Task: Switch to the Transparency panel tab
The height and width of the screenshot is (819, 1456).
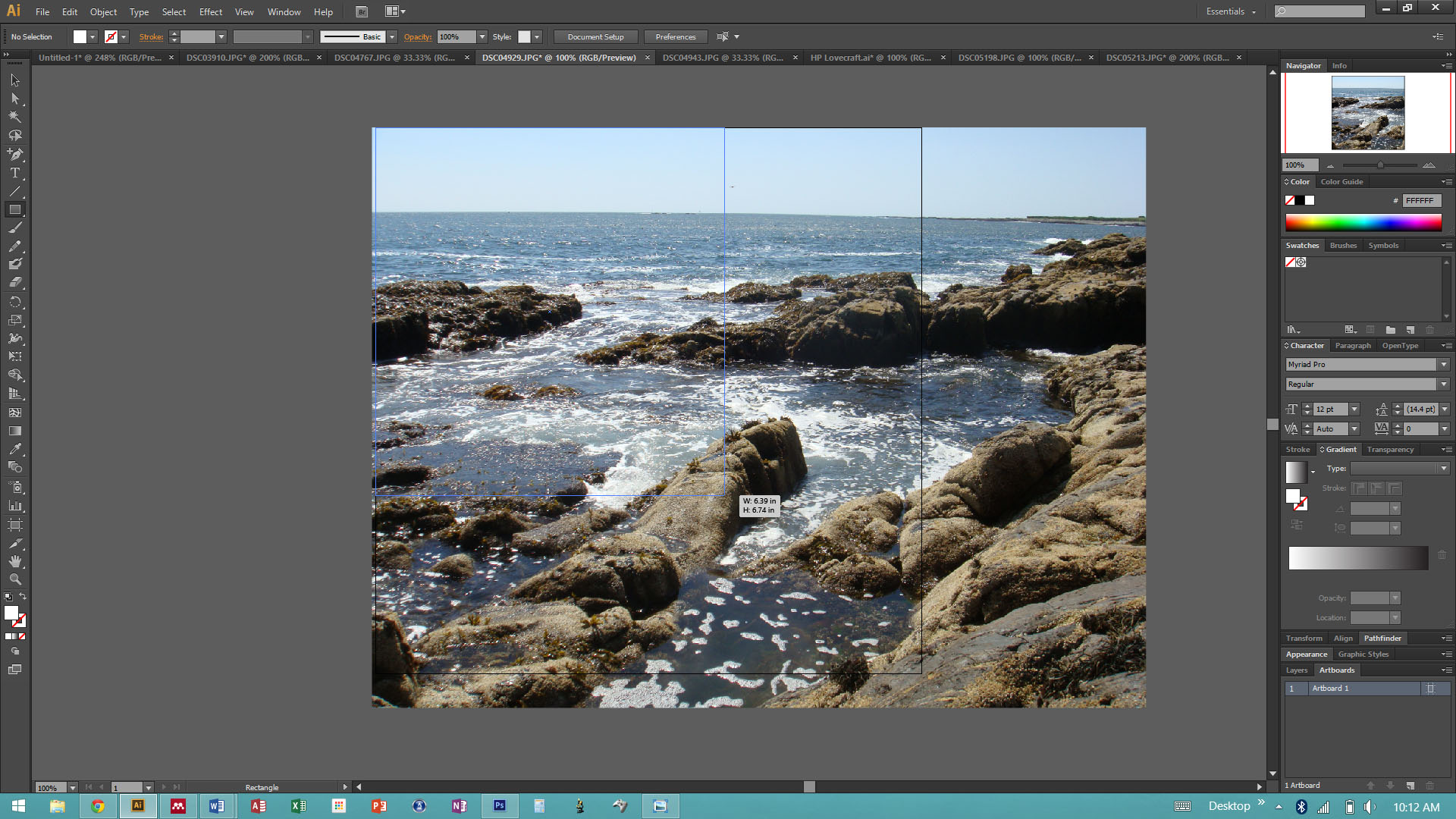Action: coord(1390,450)
